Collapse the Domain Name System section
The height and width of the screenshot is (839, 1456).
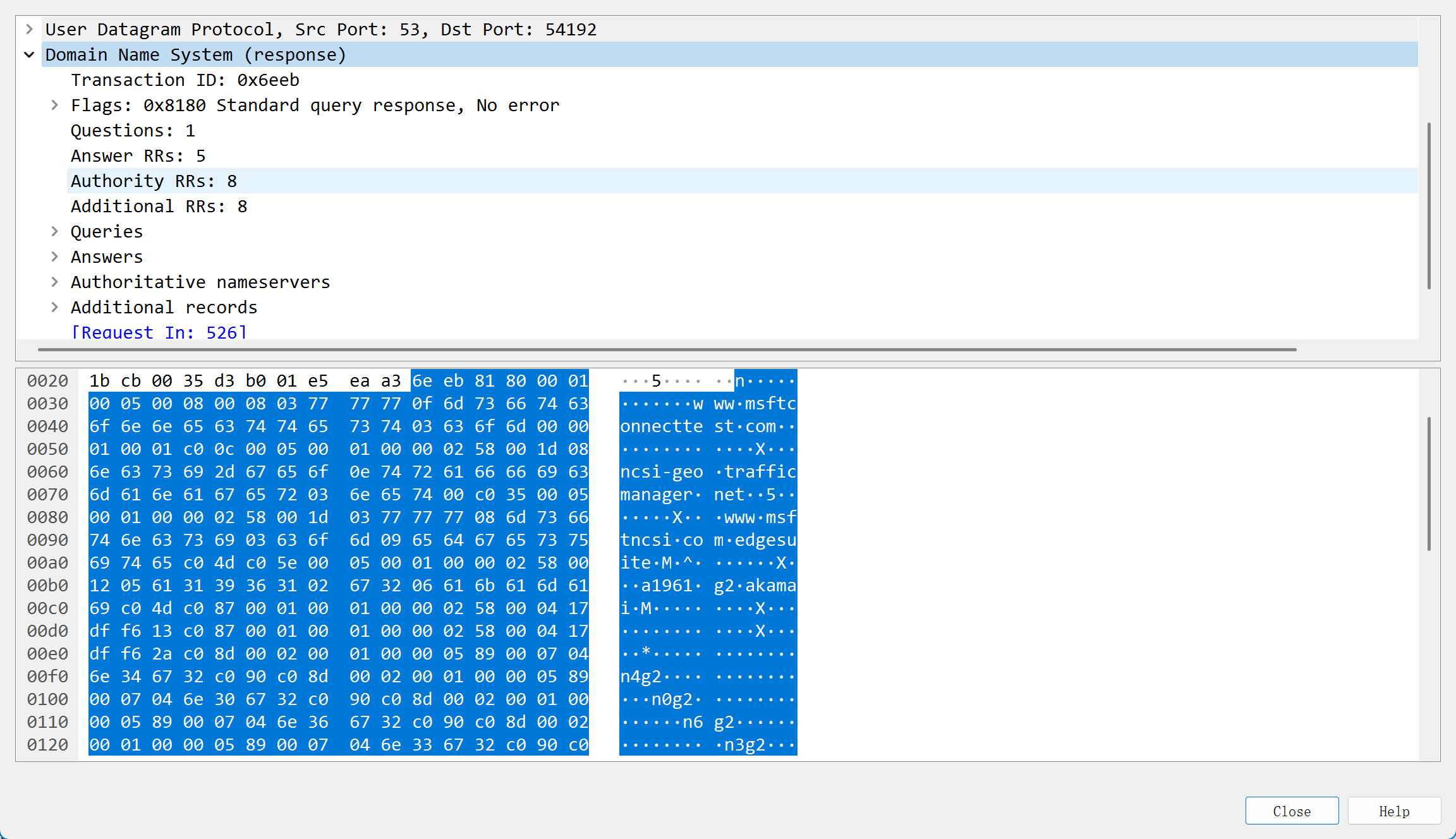[29, 54]
